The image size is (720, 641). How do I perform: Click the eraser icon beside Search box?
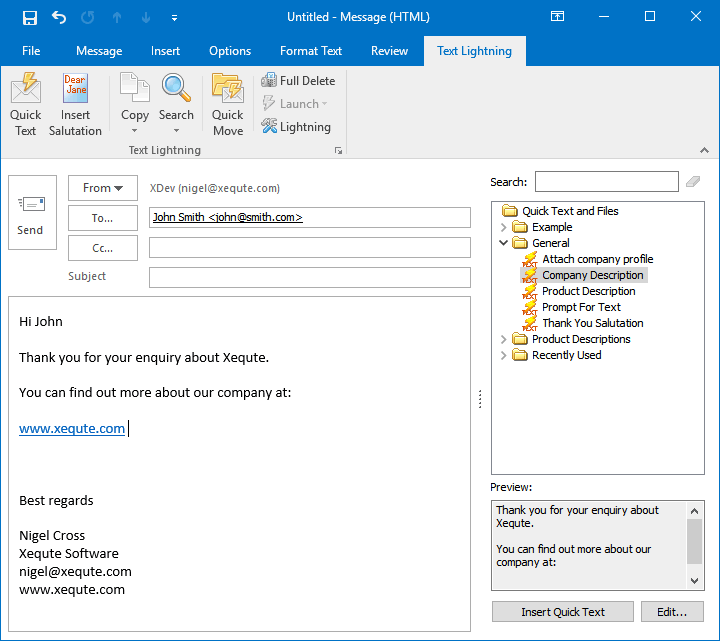pyautogui.click(x=693, y=182)
